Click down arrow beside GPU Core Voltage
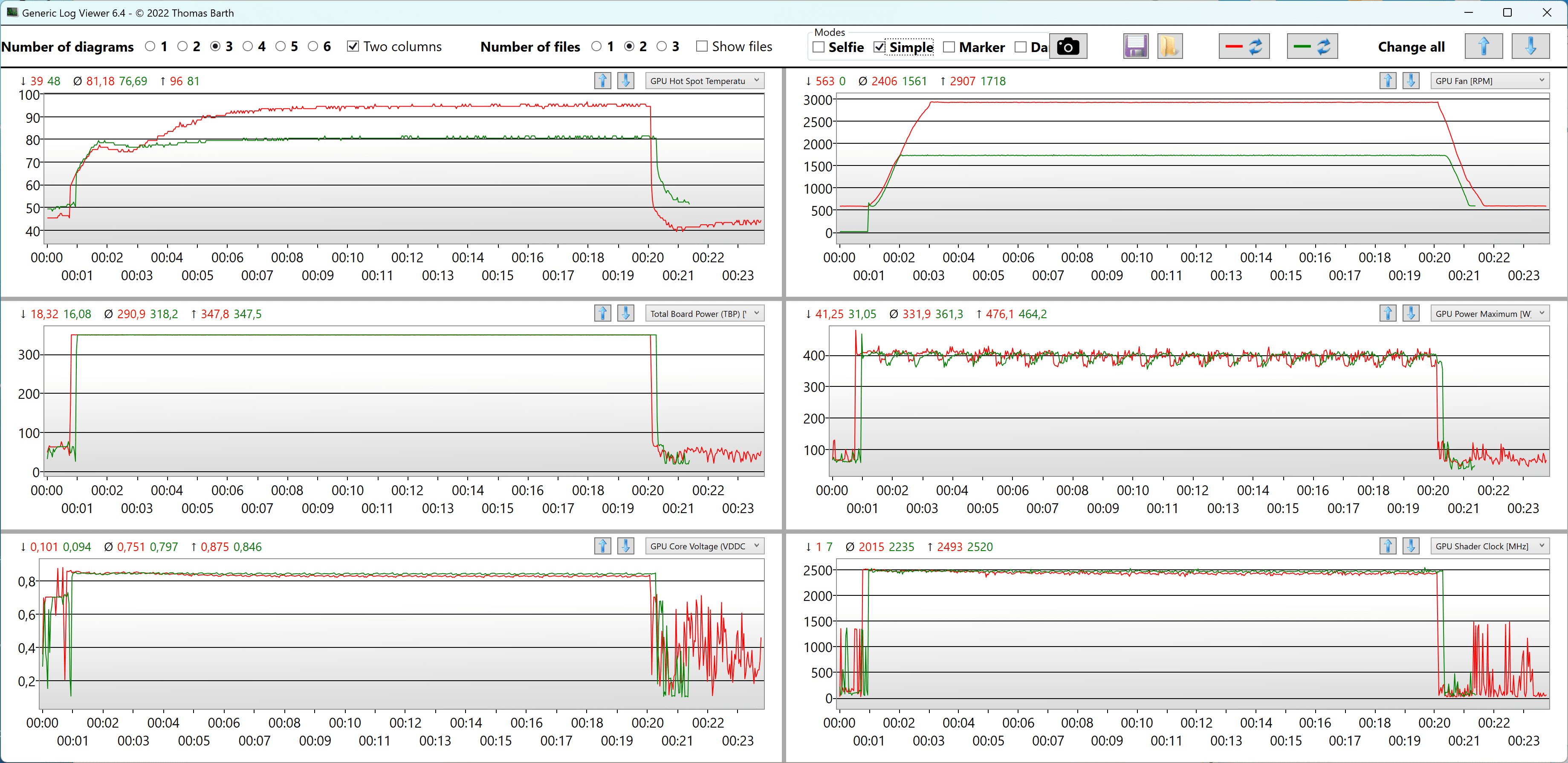The height and width of the screenshot is (763, 1568). [x=625, y=545]
